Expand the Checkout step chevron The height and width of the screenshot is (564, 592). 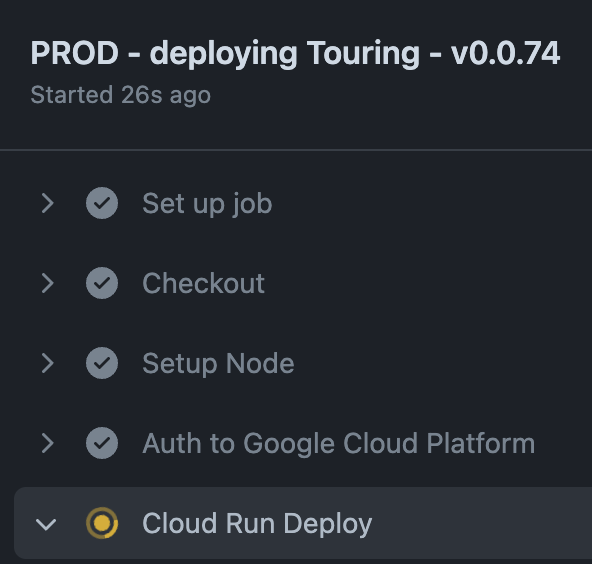coord(48,284)
